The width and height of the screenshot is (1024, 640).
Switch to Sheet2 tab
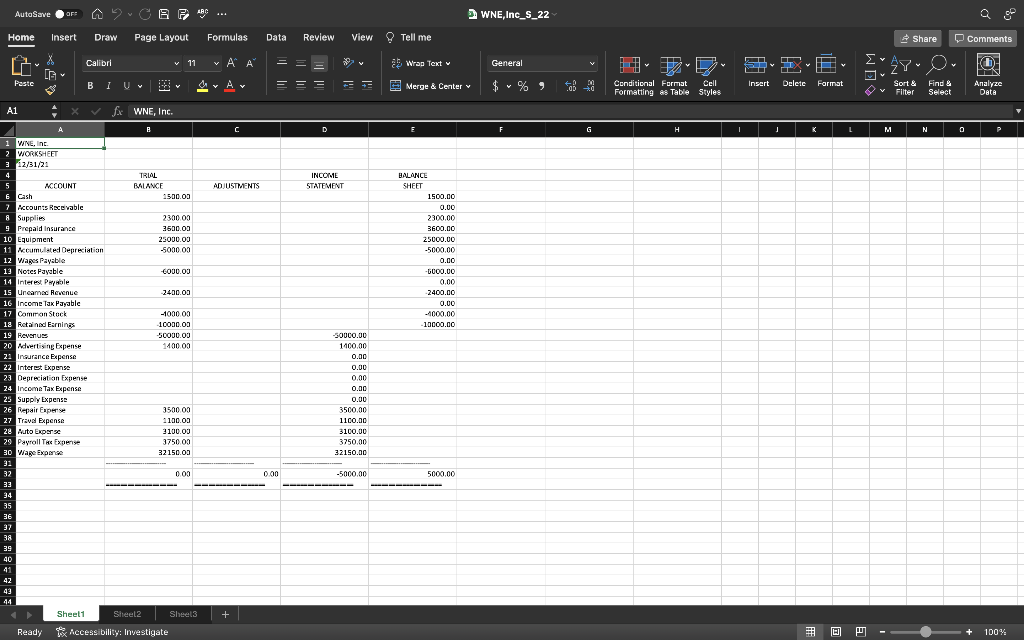point(127,614)
